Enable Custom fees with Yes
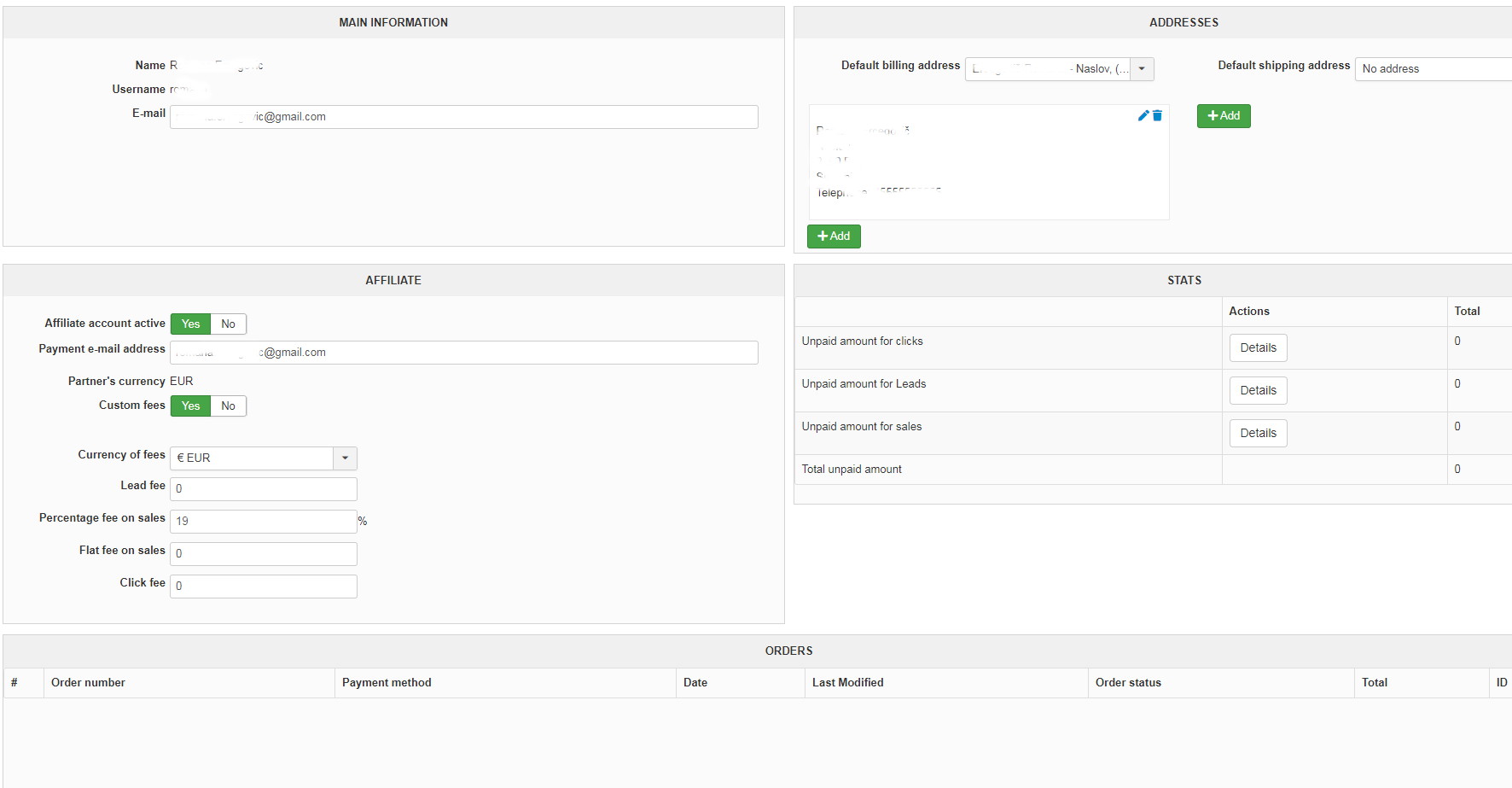Viewport: 1512px width, 788px height. (x=190, y=406)
